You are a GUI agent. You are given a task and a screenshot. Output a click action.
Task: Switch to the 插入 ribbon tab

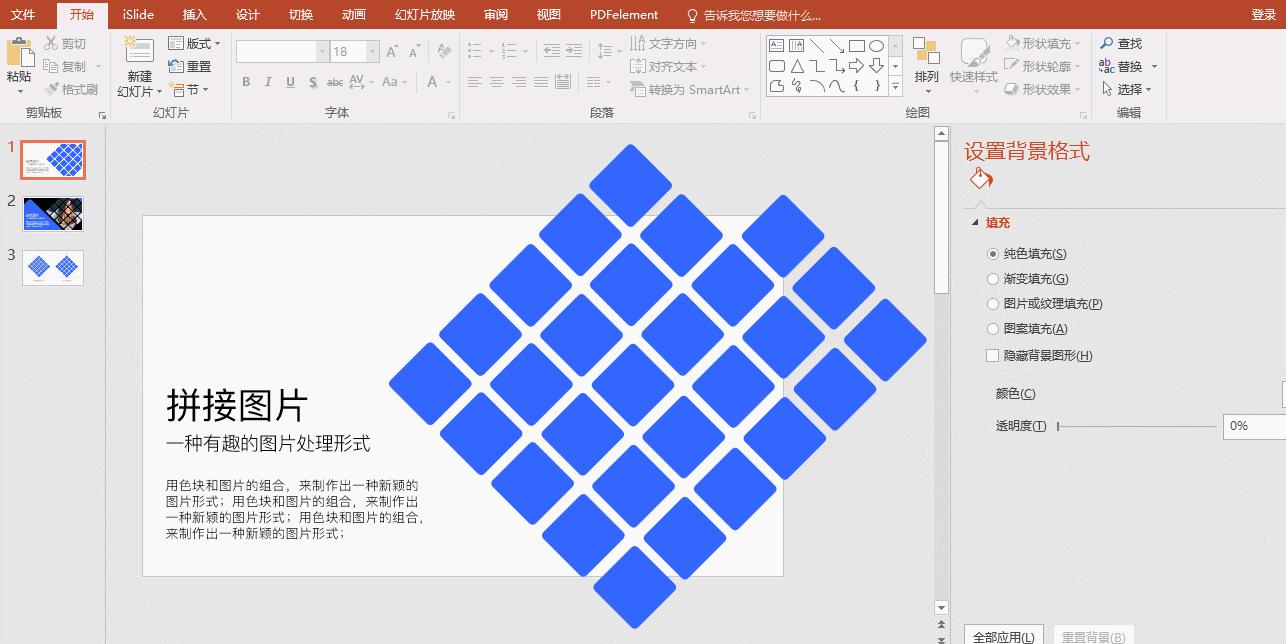(x=193, y=15)
